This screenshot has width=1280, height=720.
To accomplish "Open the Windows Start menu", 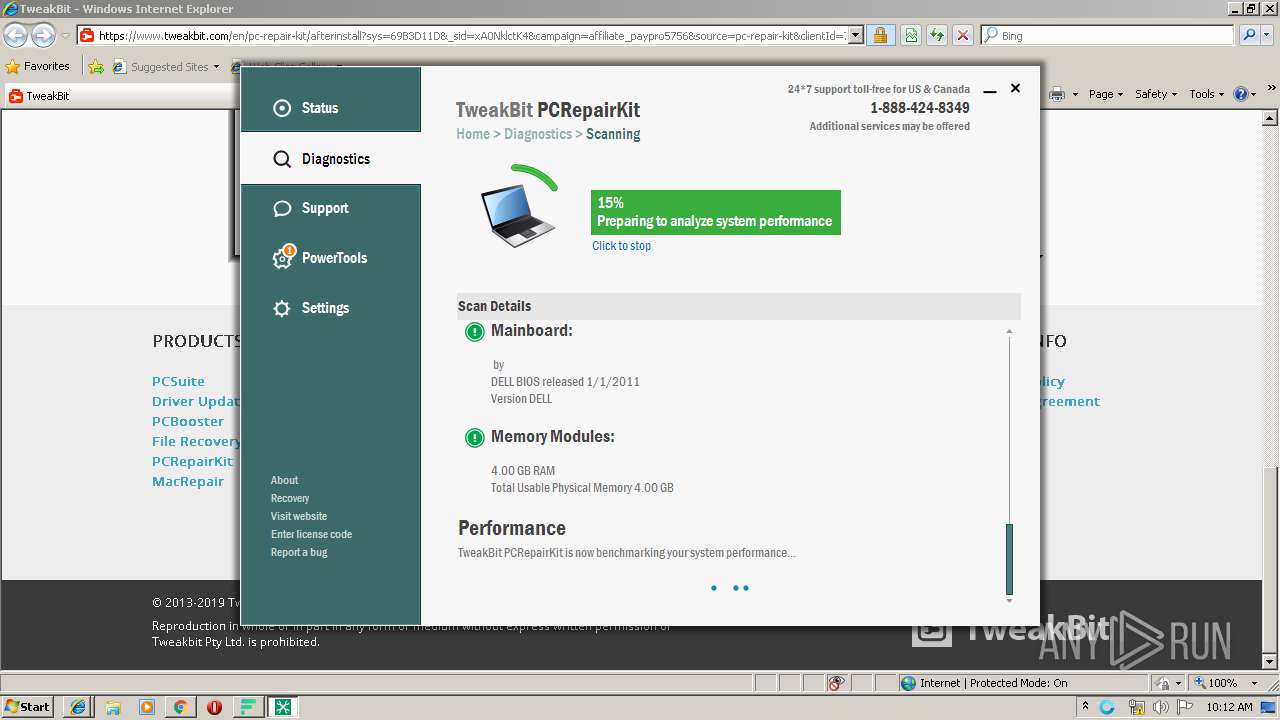I will pyautogui.click(x=27, y=706).
